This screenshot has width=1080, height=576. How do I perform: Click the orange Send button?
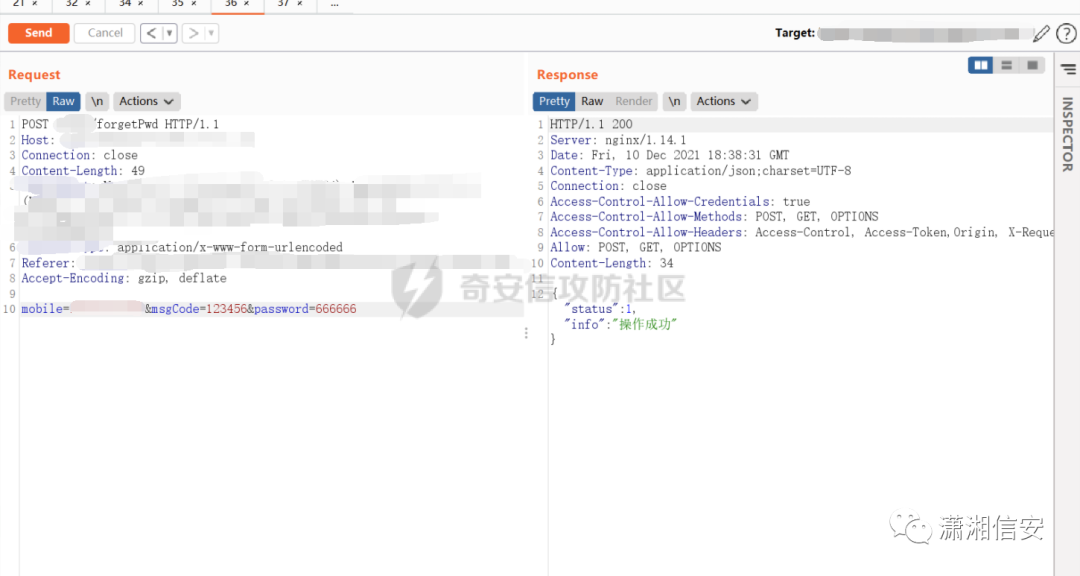point(39,33)
